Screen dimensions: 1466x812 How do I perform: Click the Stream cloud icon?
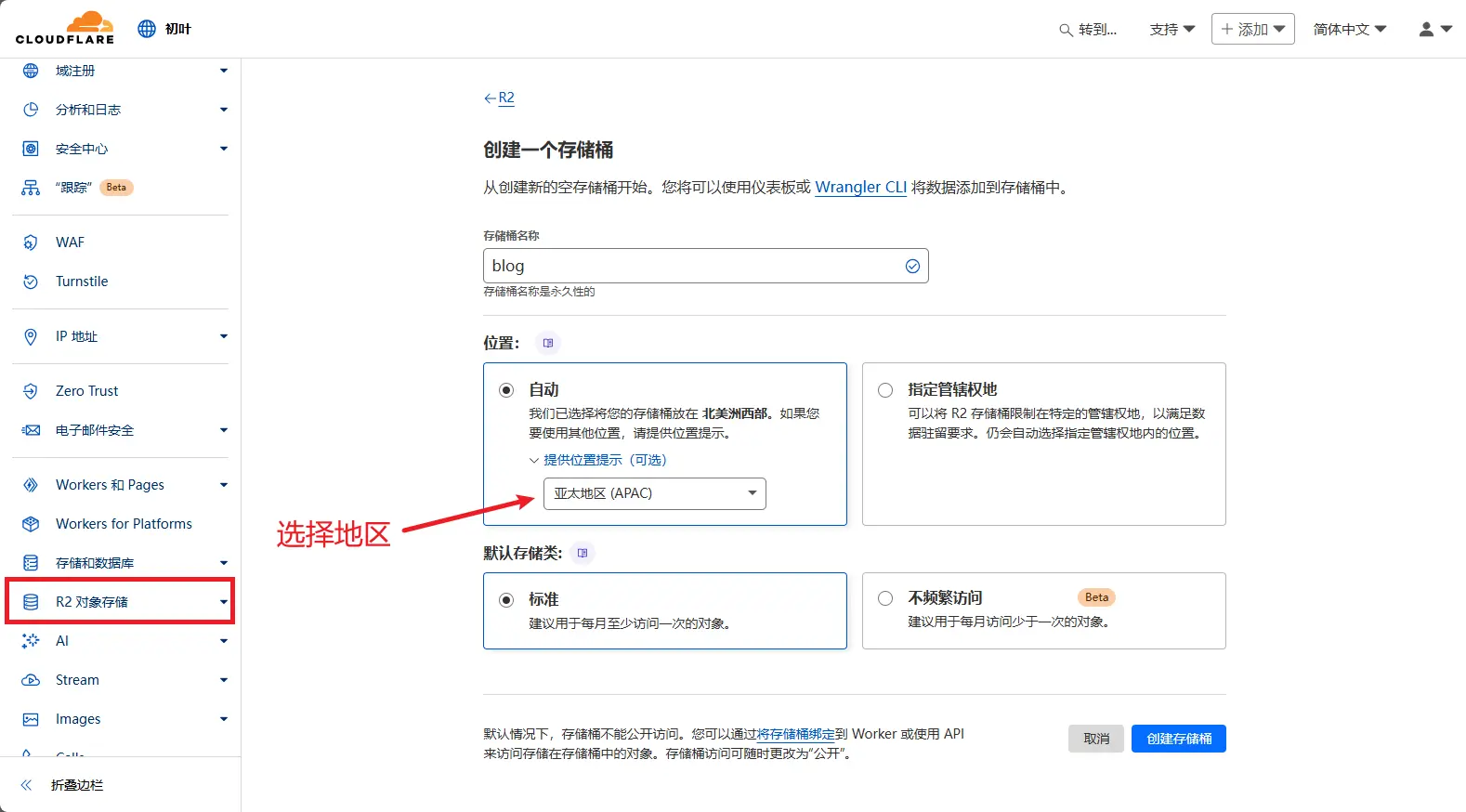coord(31,680)
